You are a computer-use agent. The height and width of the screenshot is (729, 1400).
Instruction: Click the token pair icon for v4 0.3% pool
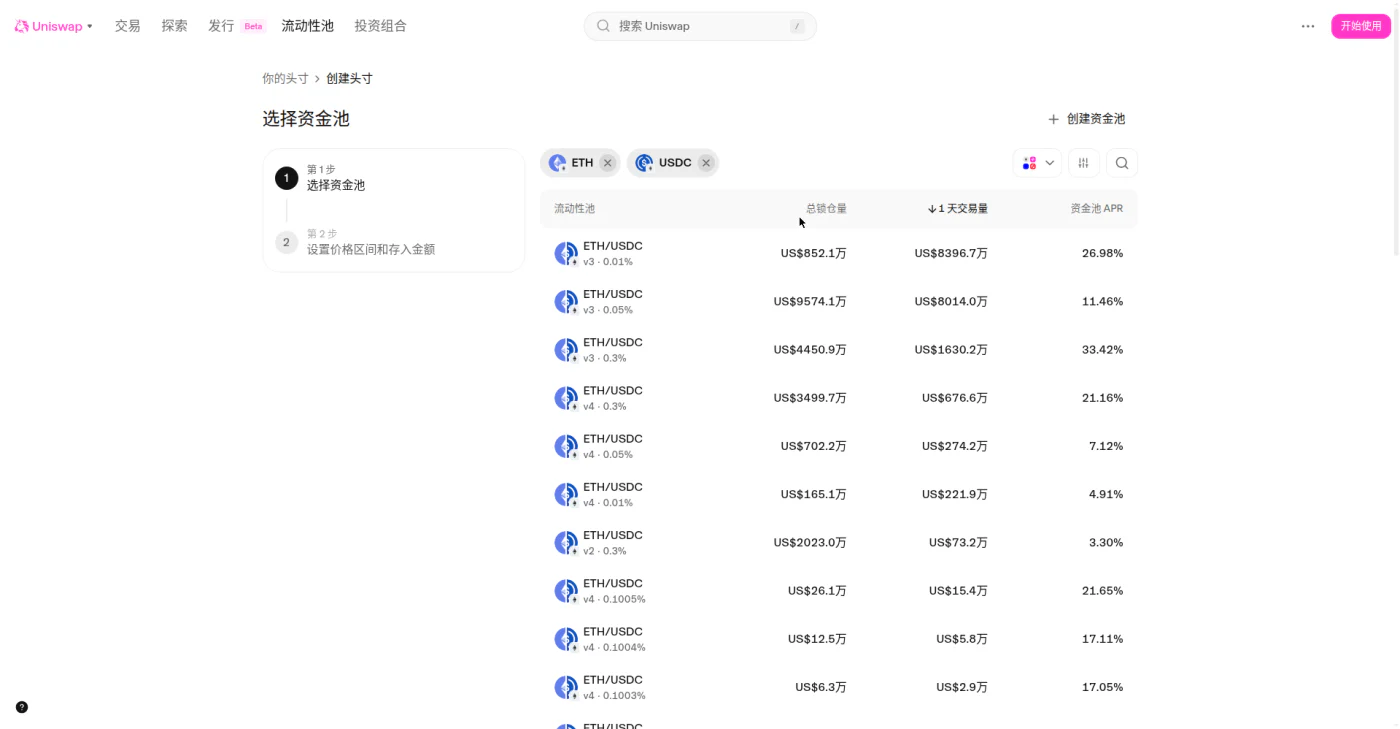(566, 398)
